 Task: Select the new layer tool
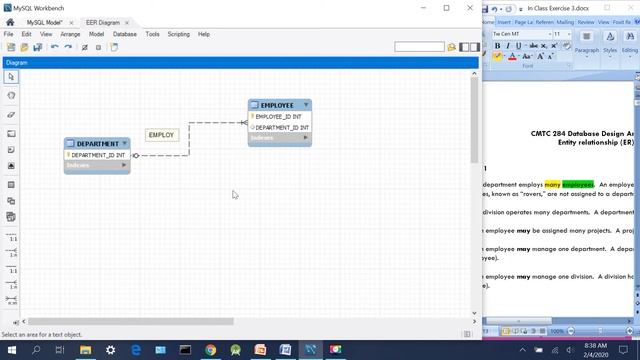[x=11, y=133]
